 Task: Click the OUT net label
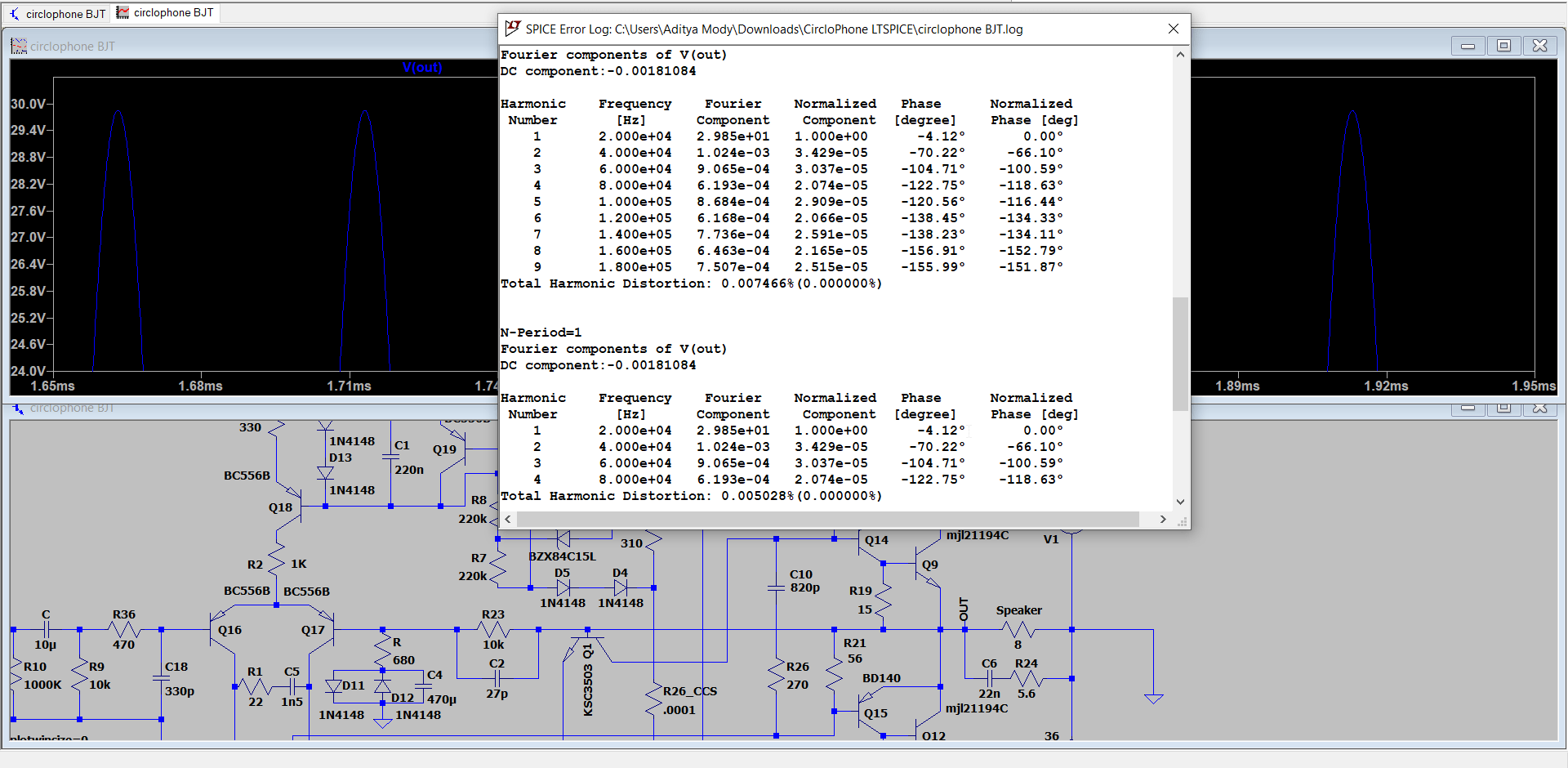(964, 610)
